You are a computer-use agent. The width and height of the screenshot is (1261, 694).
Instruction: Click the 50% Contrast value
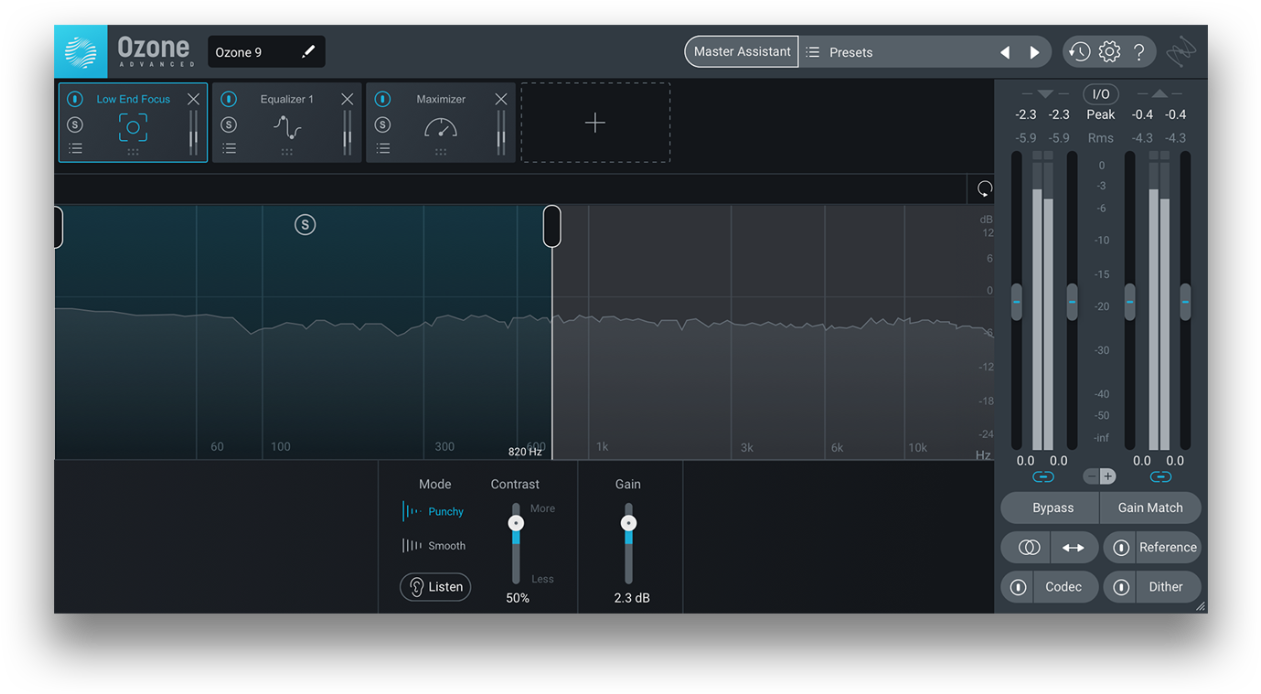pyautogui.click(x=517, y=598)
